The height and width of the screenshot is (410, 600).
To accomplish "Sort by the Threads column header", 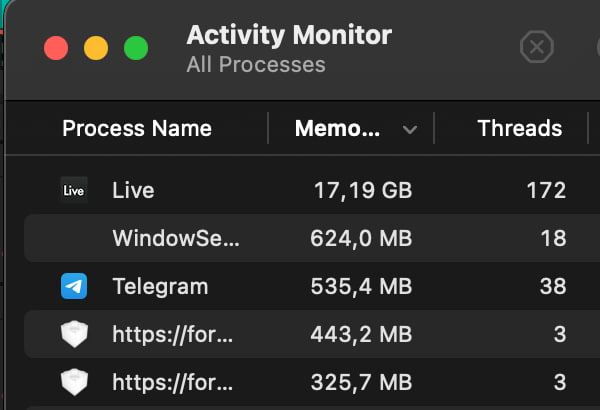I will pos(519,128).
